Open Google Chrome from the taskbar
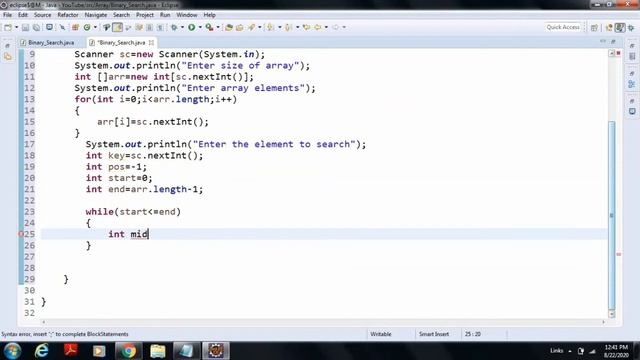 [x=128, y=351]
